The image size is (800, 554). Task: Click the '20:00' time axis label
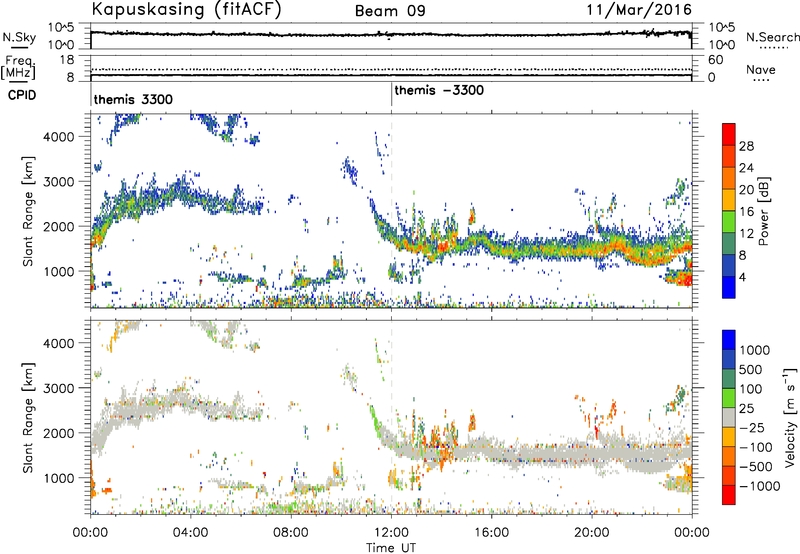pyautogui.click(x=592, y=533)
